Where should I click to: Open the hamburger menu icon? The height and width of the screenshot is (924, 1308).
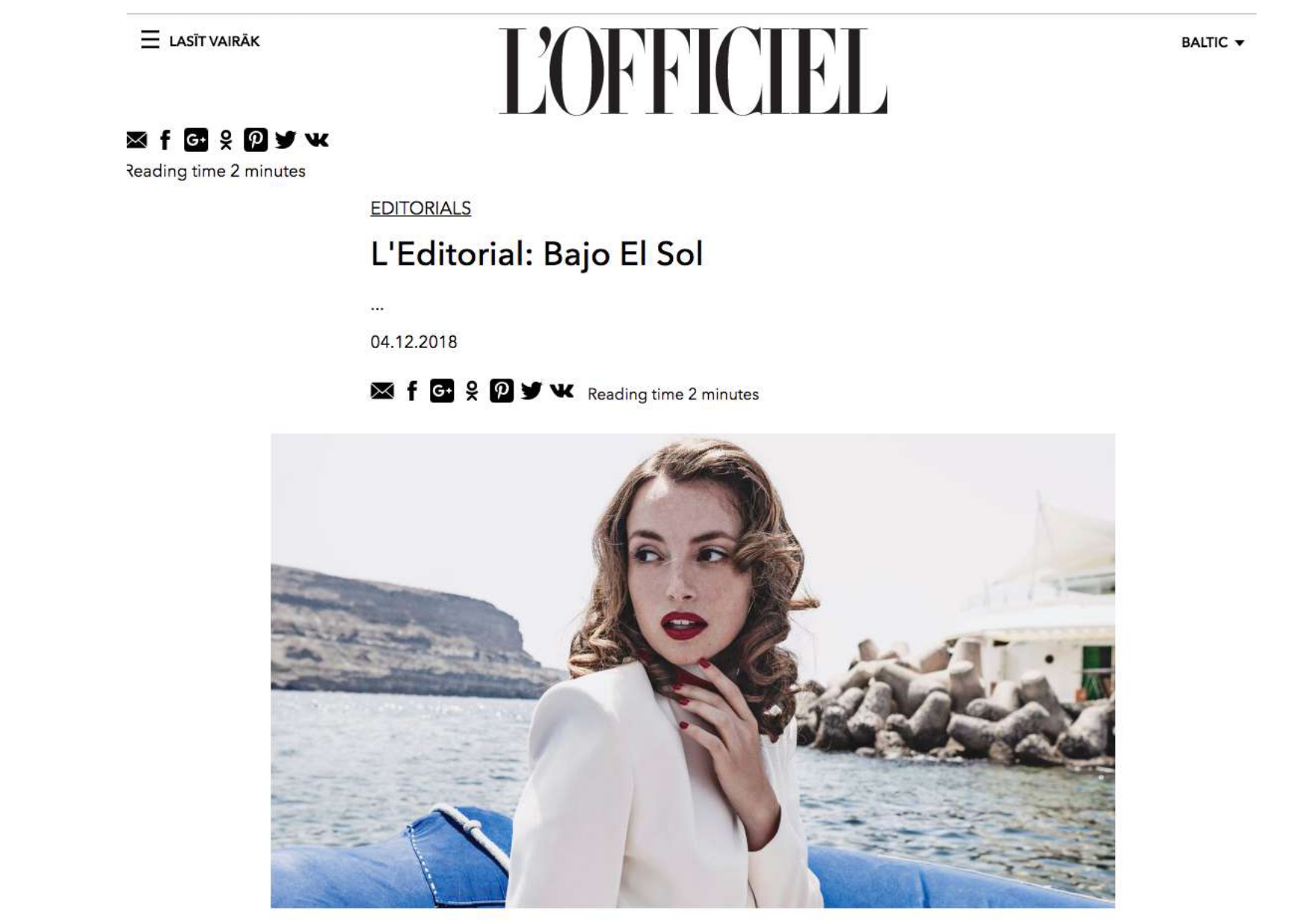(150, 39)
